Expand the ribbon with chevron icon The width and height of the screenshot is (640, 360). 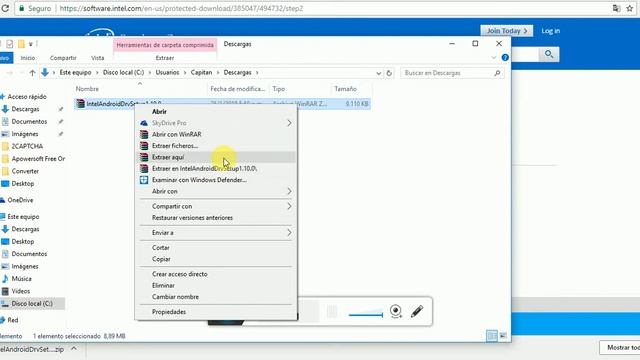pos(493,58)
